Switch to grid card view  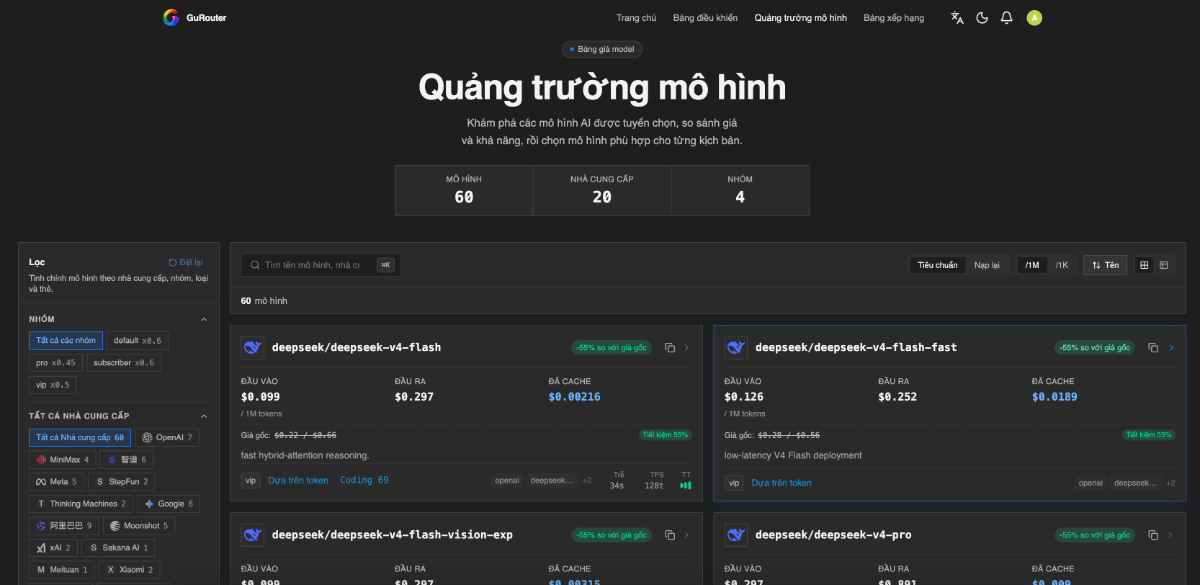pyautogui.click(x=1145, y=265)
